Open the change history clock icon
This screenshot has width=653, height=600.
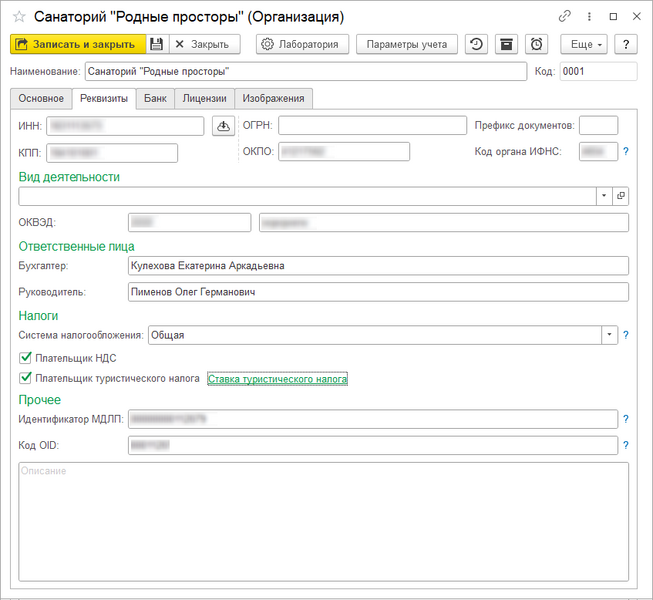[x=477, y=44]
